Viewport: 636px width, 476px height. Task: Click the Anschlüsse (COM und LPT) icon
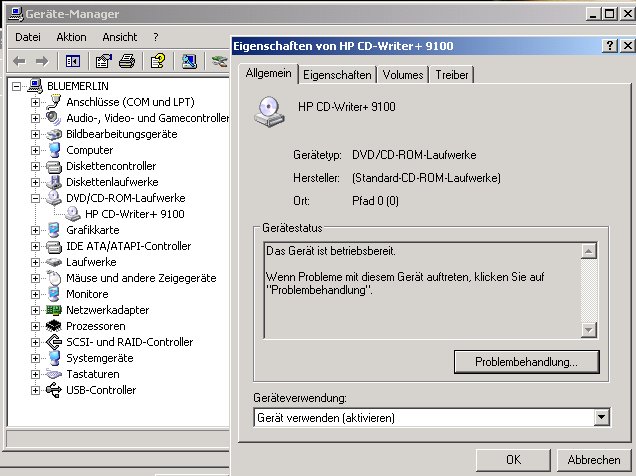tap(54, 102)
